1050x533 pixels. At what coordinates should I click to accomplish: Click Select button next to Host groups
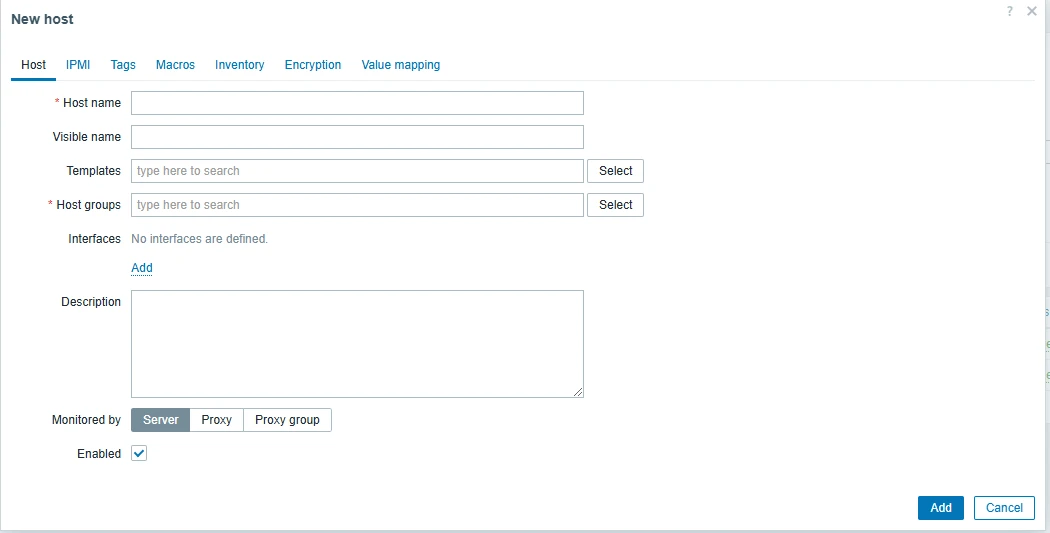(x=615, y=205)
